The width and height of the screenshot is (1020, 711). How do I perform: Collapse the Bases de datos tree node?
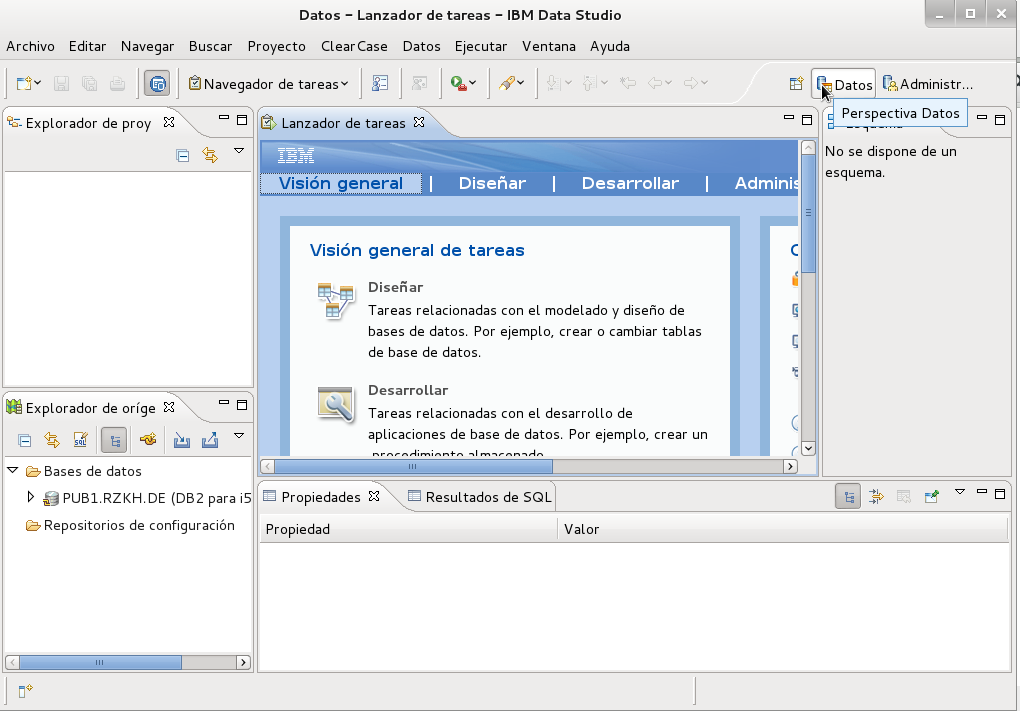click(x=12, y=470)
